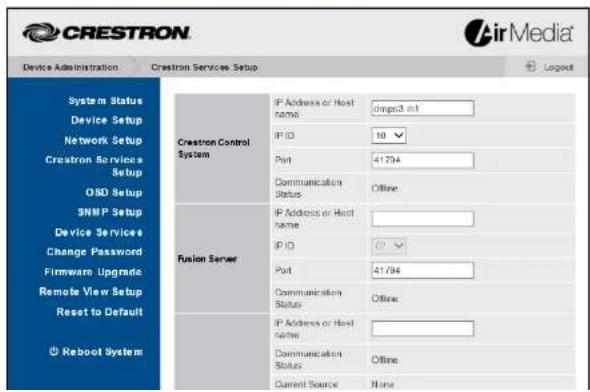Open Firmware Upgrade in the sidebar
590x392 pixels.
point(93,272)
